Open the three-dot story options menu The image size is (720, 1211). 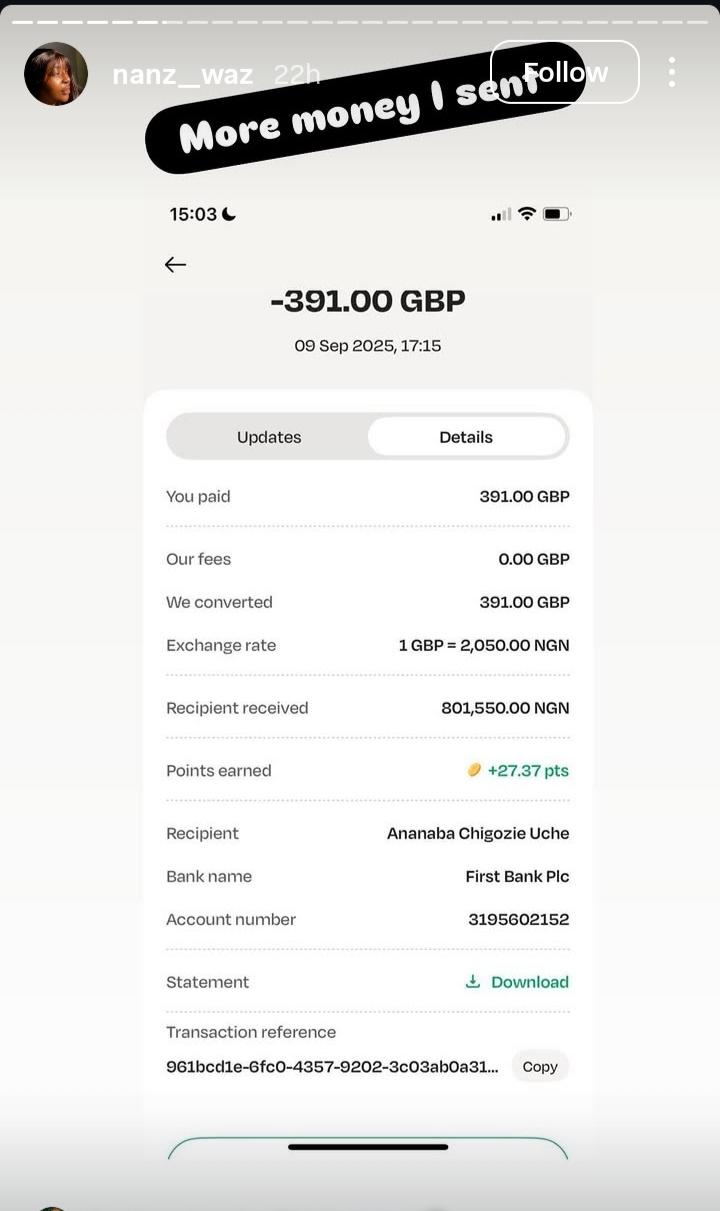pos(672,72)
